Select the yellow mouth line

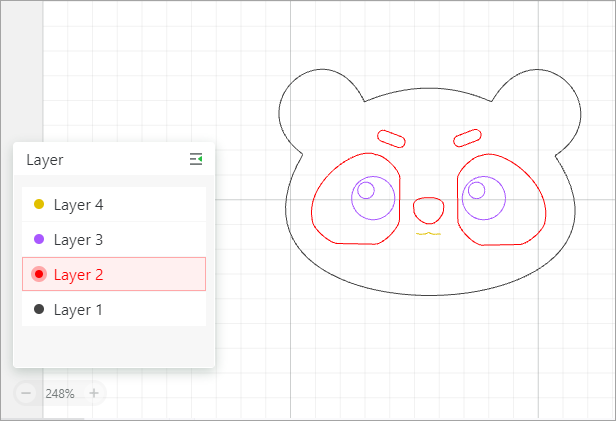coord(428,234)
